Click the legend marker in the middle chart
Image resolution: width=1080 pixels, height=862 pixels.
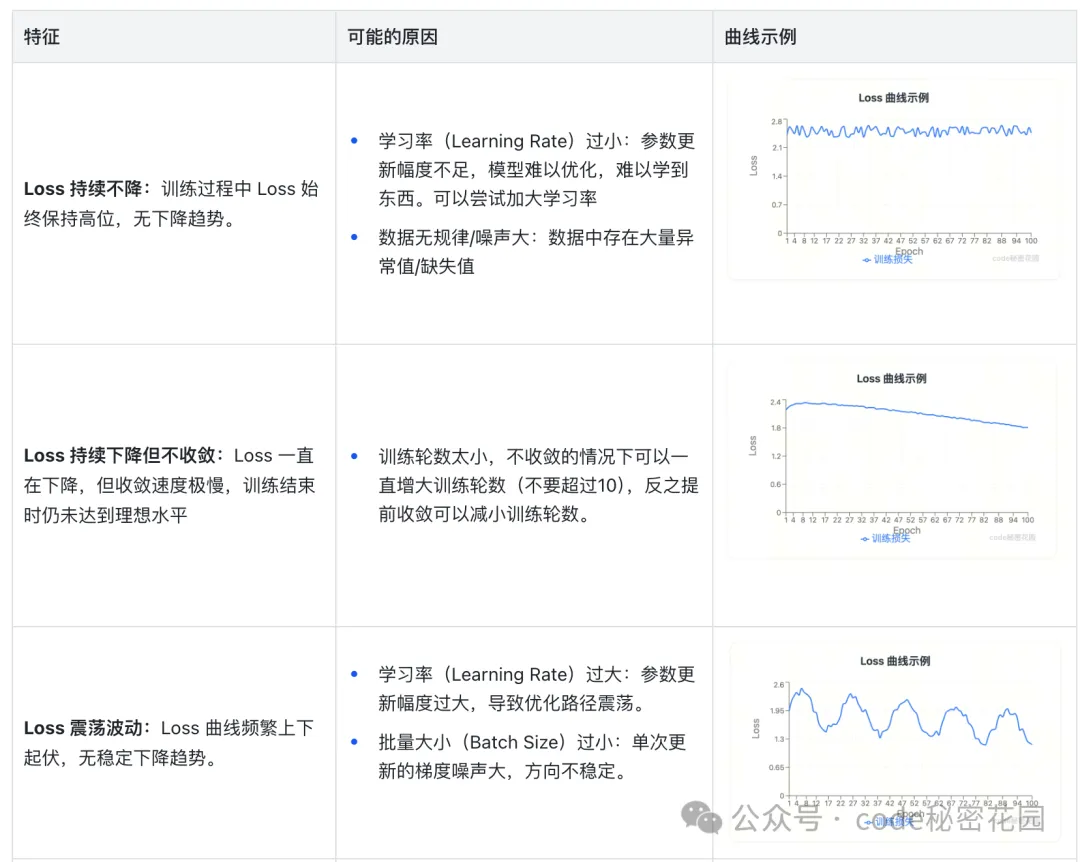pos(864,536)
